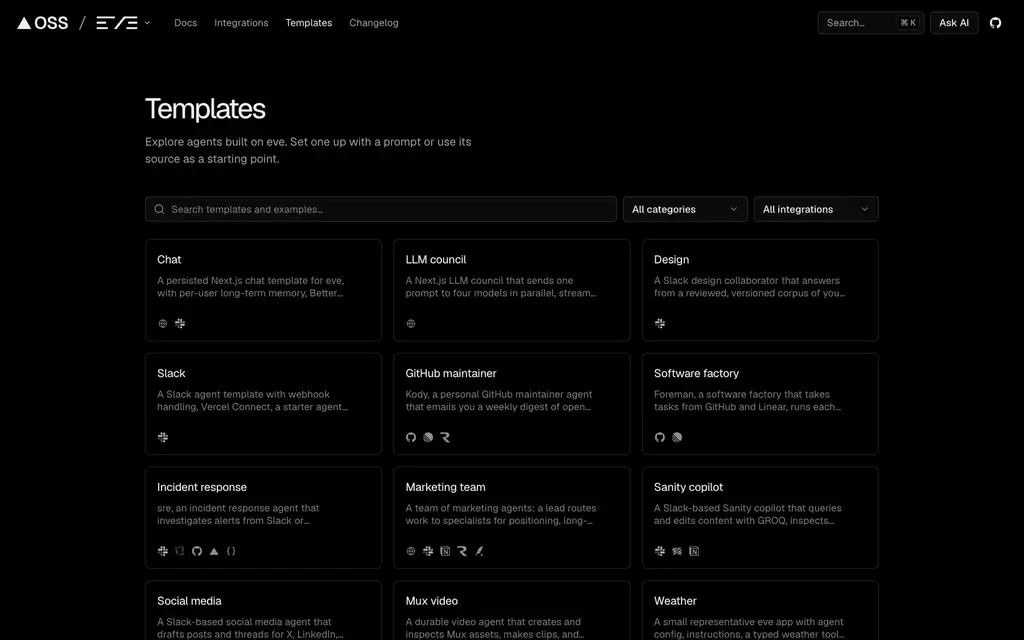Viewport: 1024px width, 640px height.
Task: Click the Slack icon on Design card
Action: (x=660, y=323)
